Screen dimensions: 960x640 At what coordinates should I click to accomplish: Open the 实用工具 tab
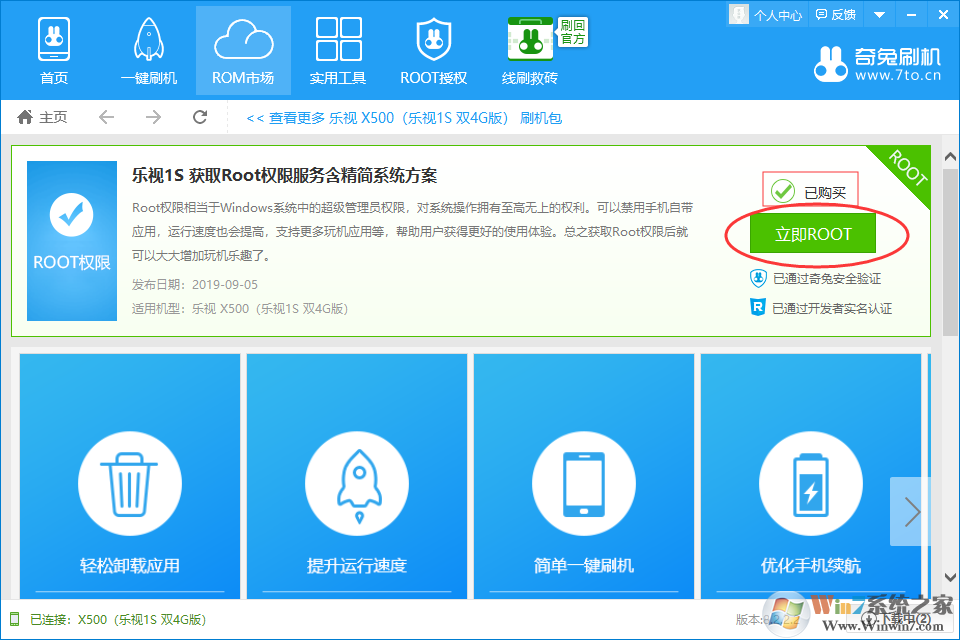coord(338,52)
